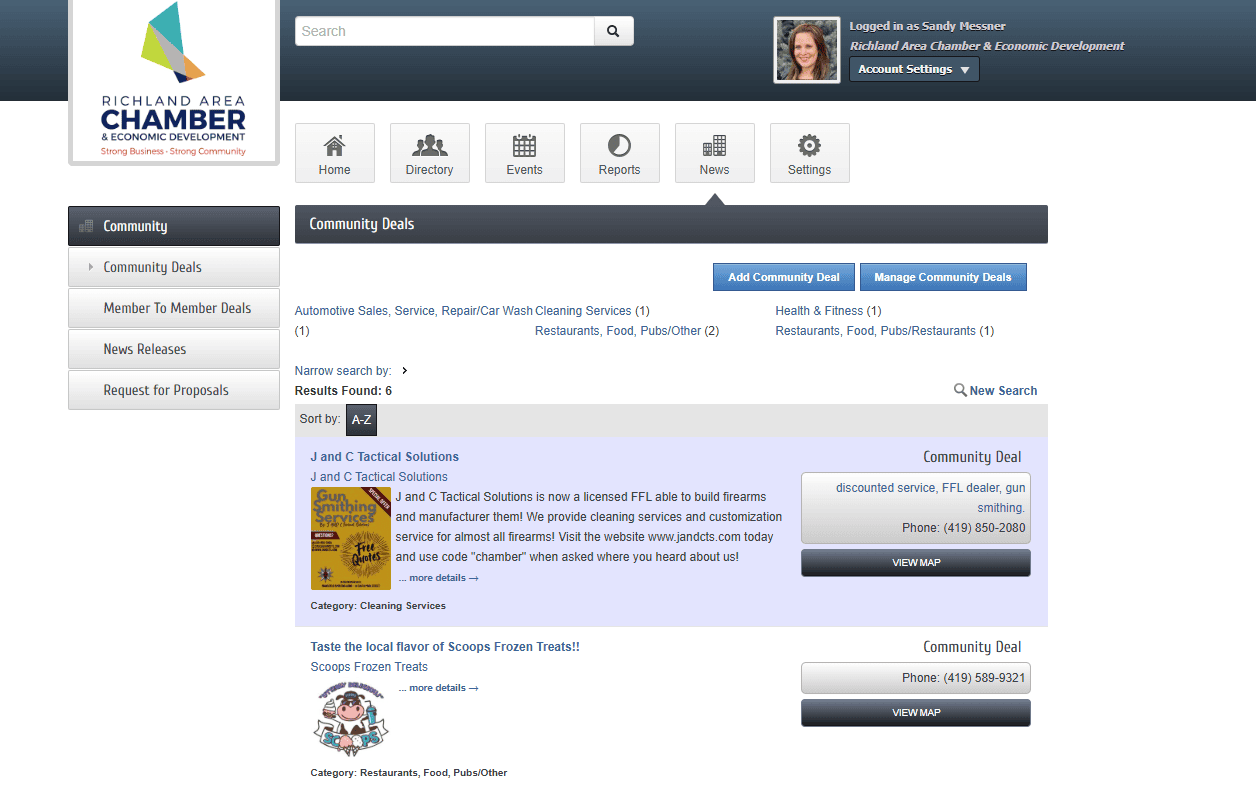The image size is (1256, 789).
Task: Expand Community Deals sidebar item
Action: coord(174,267)
